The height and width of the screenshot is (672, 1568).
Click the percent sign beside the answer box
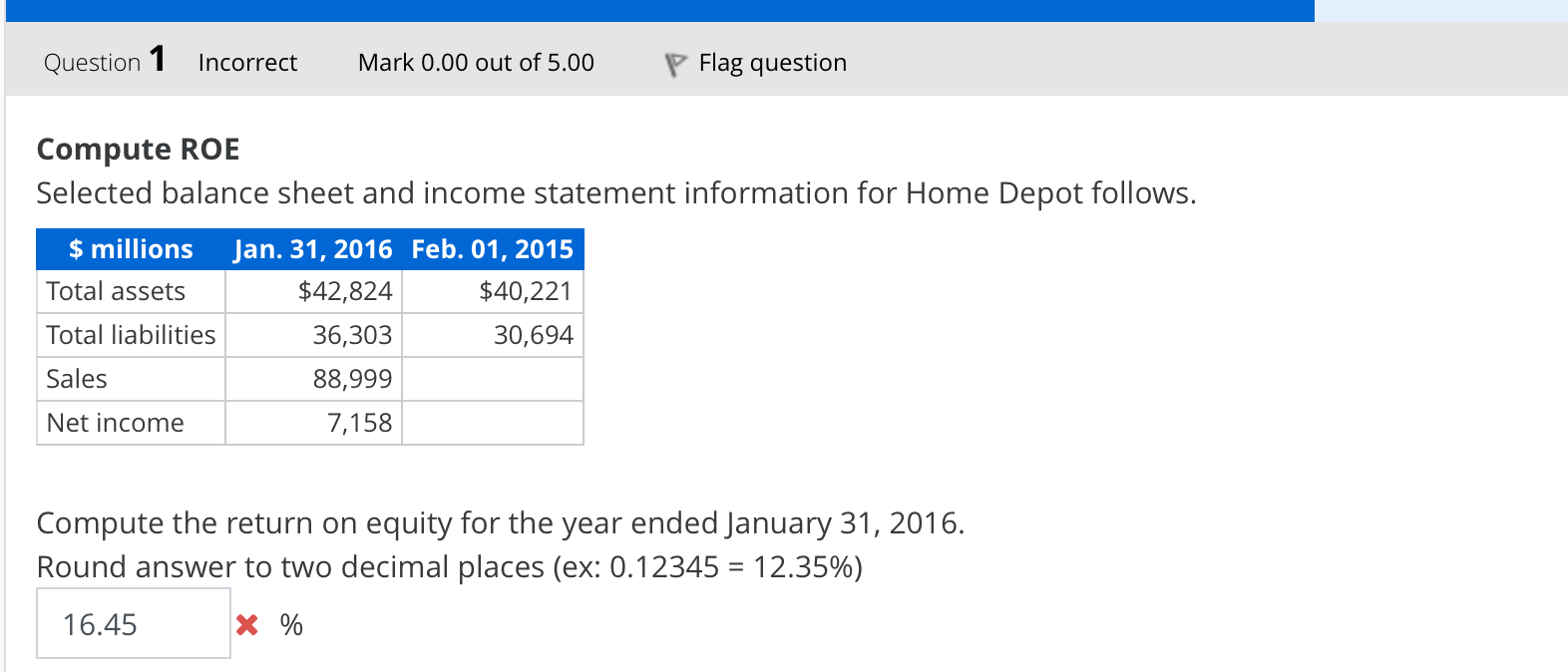coord(290,624)
